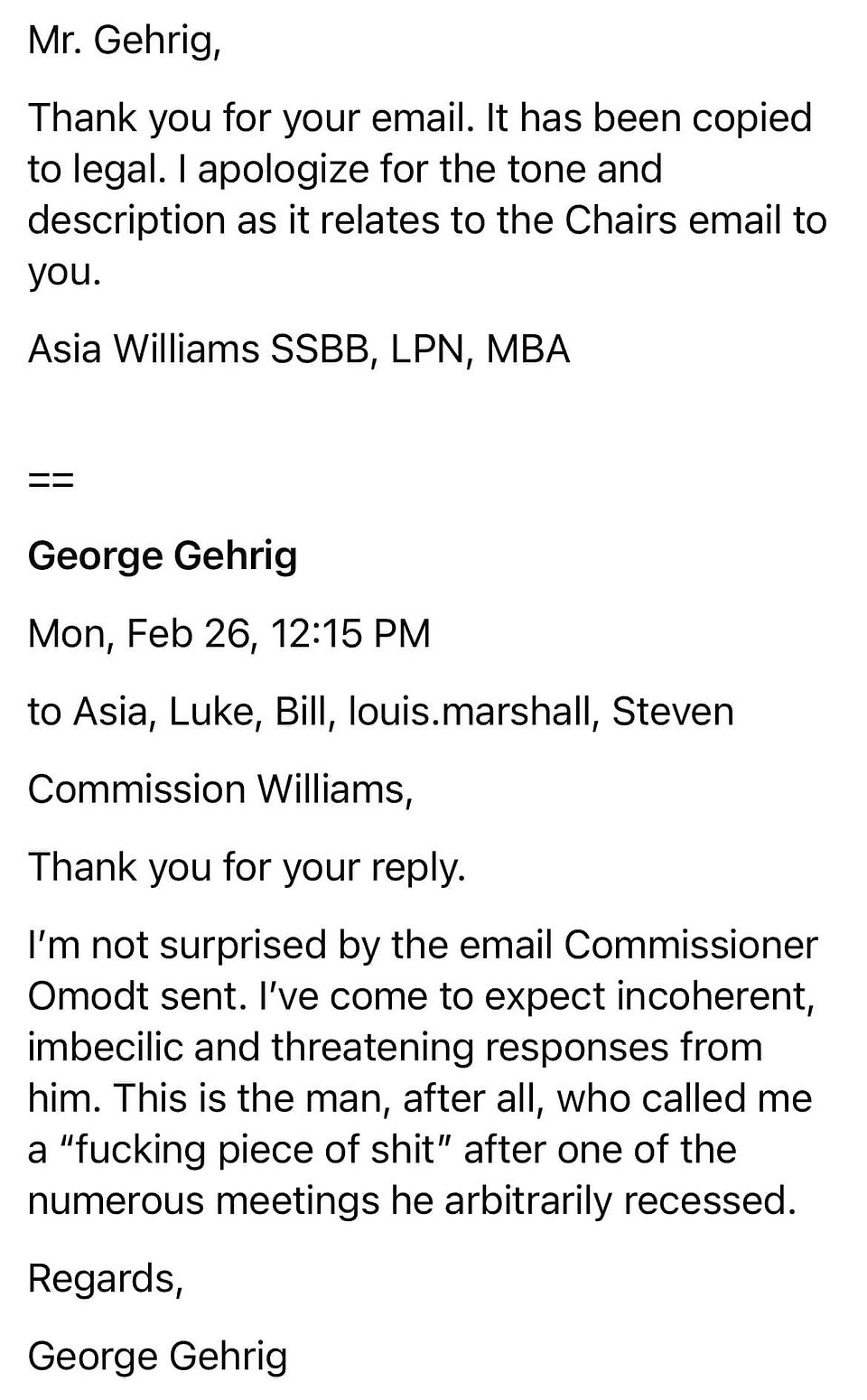Click the bold "George Gehrig" sender name
Viewport: 867px width, 1400px height.
pos(163,555)
